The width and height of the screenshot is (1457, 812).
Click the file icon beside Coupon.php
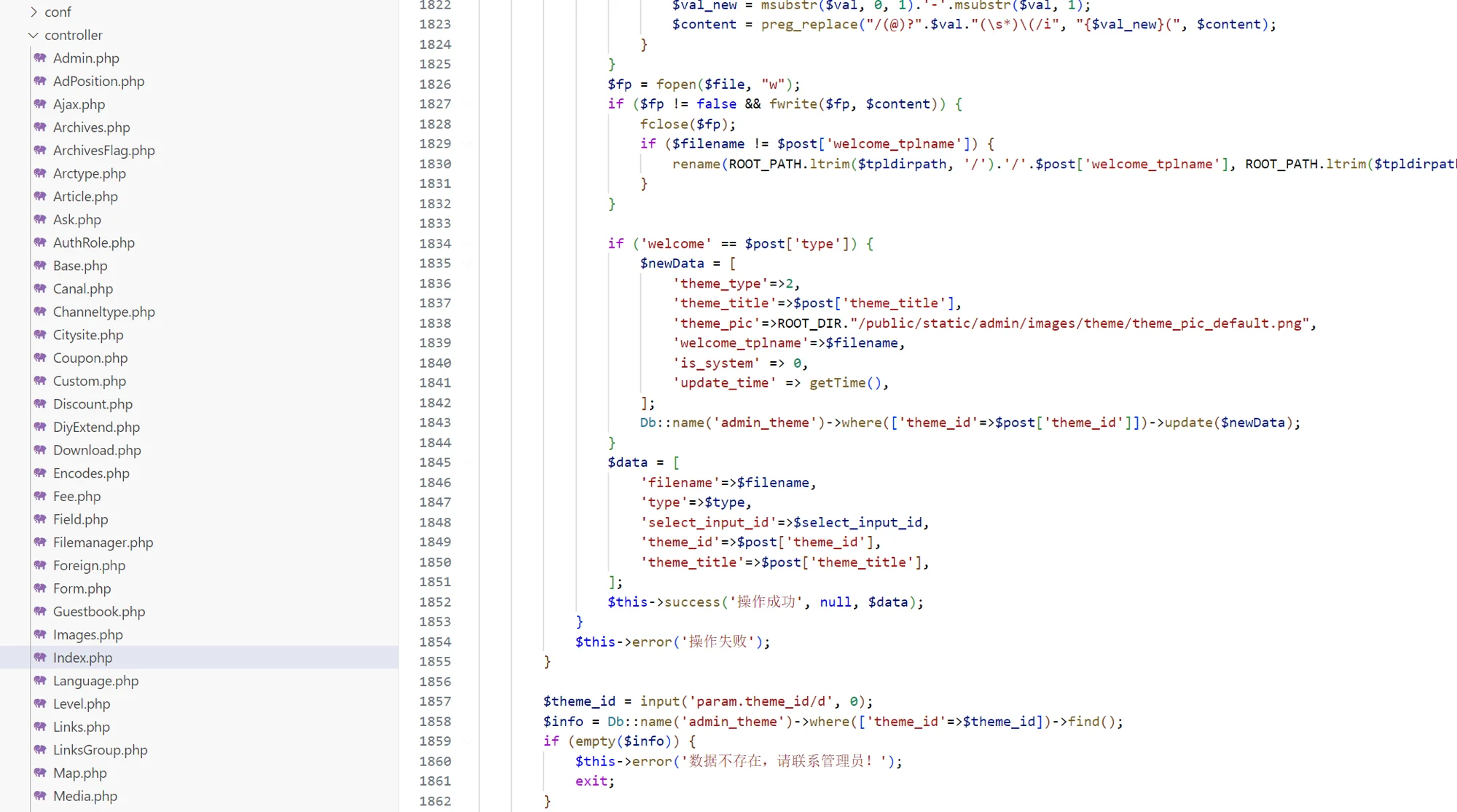(x=40, y=358)
